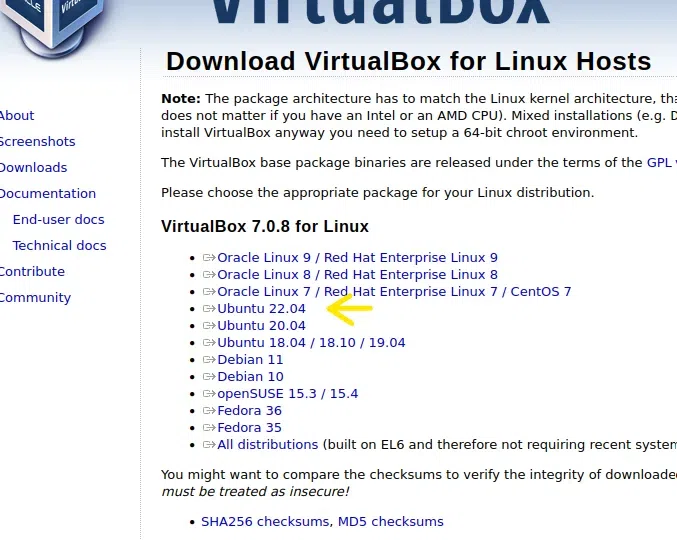Open the SHA256 checksums link
The height and width of the screenshot is (540, 677).
tap(266, 521)
